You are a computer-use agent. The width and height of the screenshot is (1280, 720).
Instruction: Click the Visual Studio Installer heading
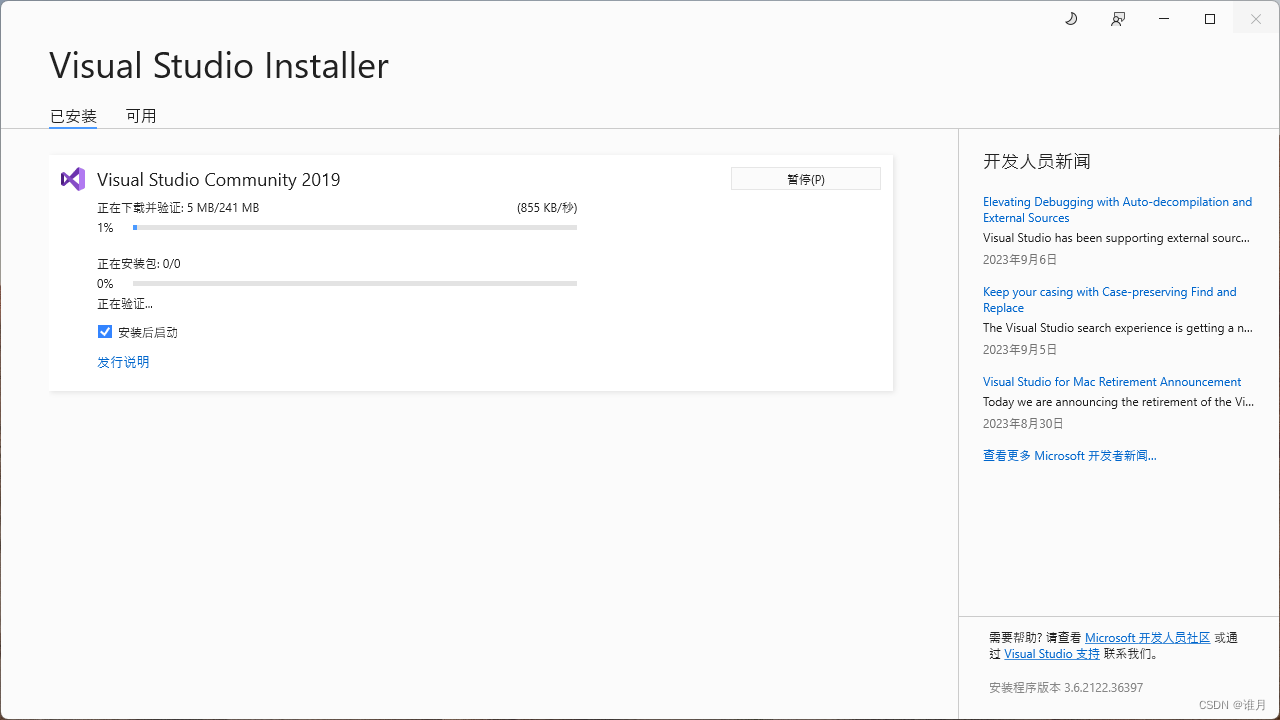point(219,66)
